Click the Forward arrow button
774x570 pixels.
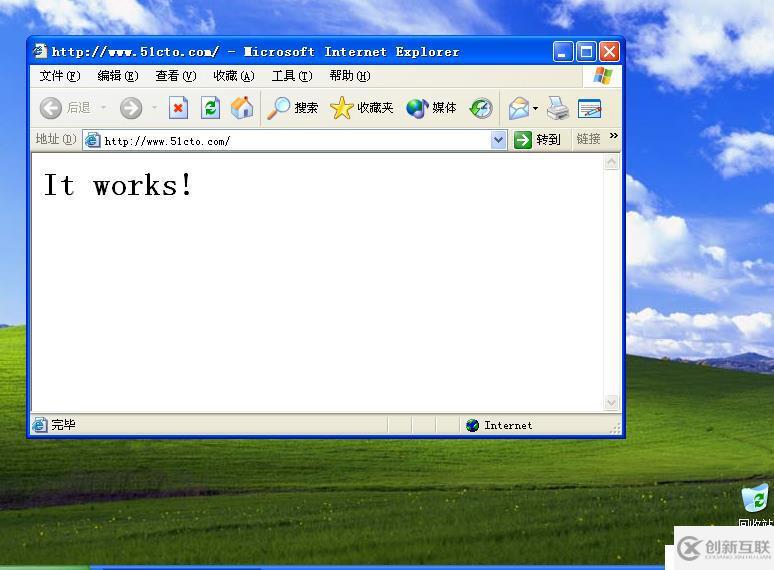[131, 108]
